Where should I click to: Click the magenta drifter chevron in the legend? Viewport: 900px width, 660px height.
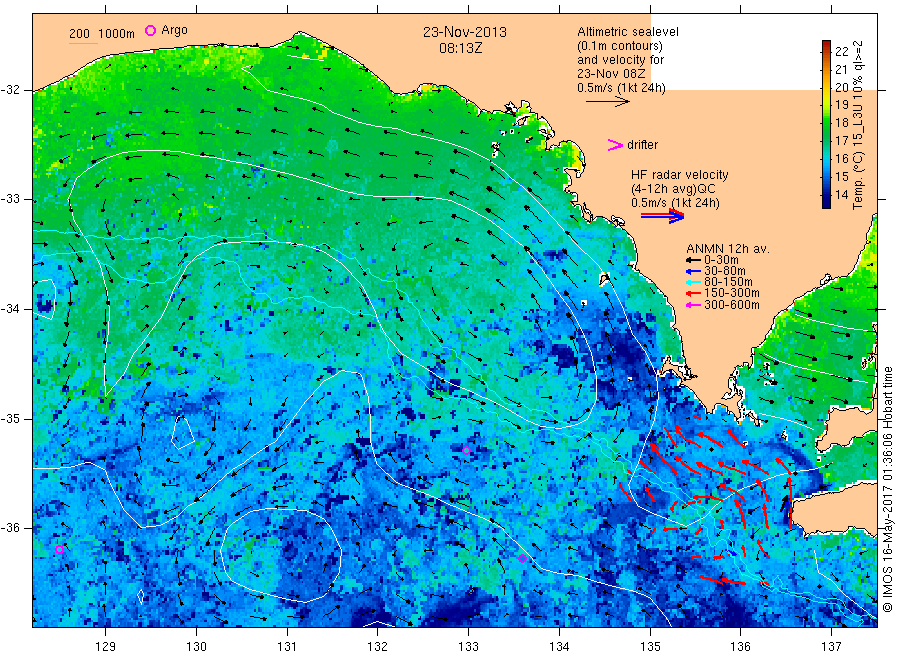tap(615, 145)
